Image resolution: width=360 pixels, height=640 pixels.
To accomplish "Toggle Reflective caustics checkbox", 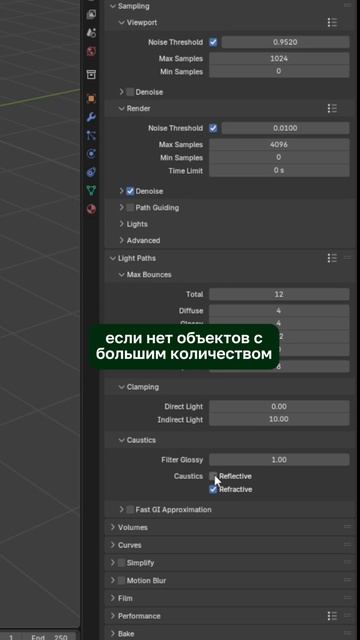I will 213,476.
